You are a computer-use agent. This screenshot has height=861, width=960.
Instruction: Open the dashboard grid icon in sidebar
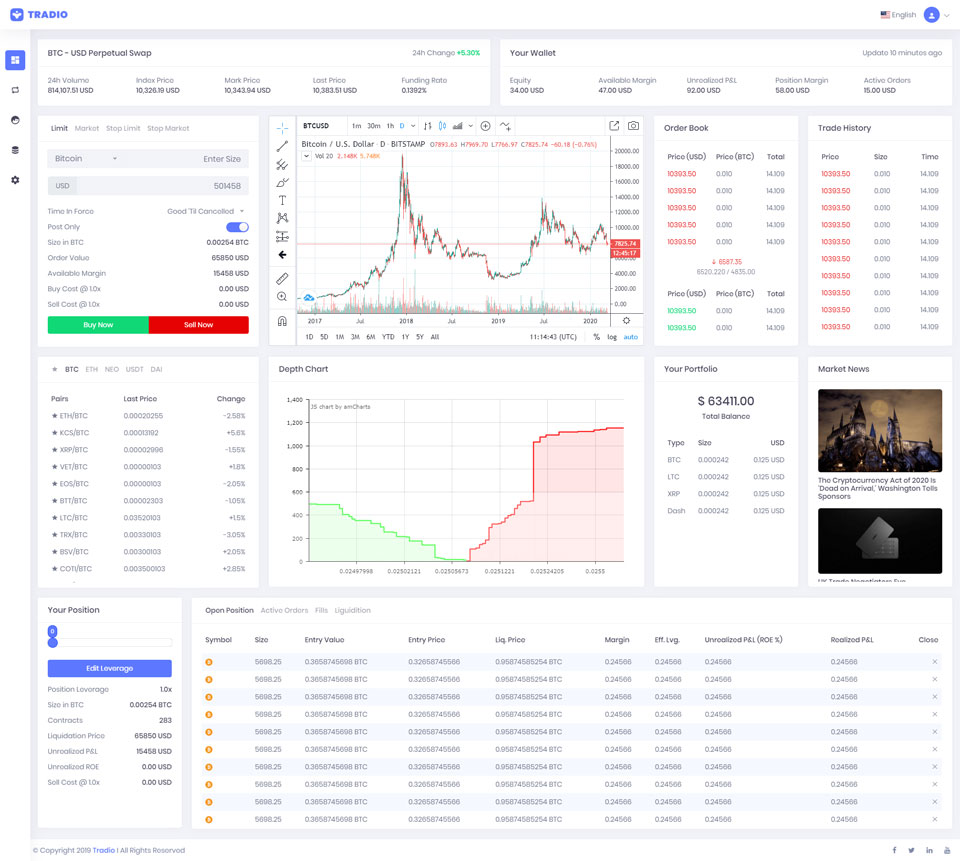pos(15,60)
